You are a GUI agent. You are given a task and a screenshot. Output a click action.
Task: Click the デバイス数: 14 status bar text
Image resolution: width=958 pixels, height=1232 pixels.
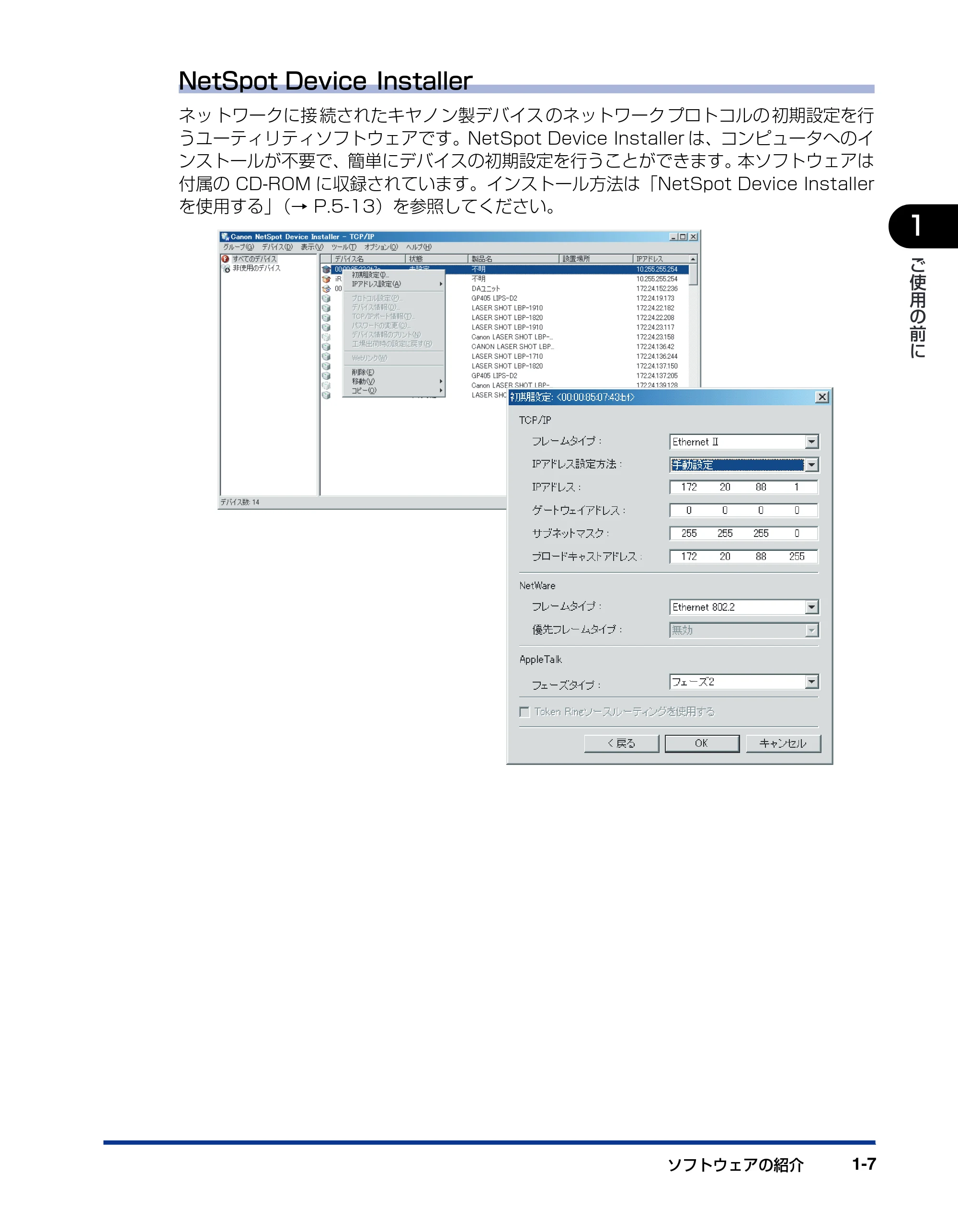pyautogui.click(x=240, y=502)
